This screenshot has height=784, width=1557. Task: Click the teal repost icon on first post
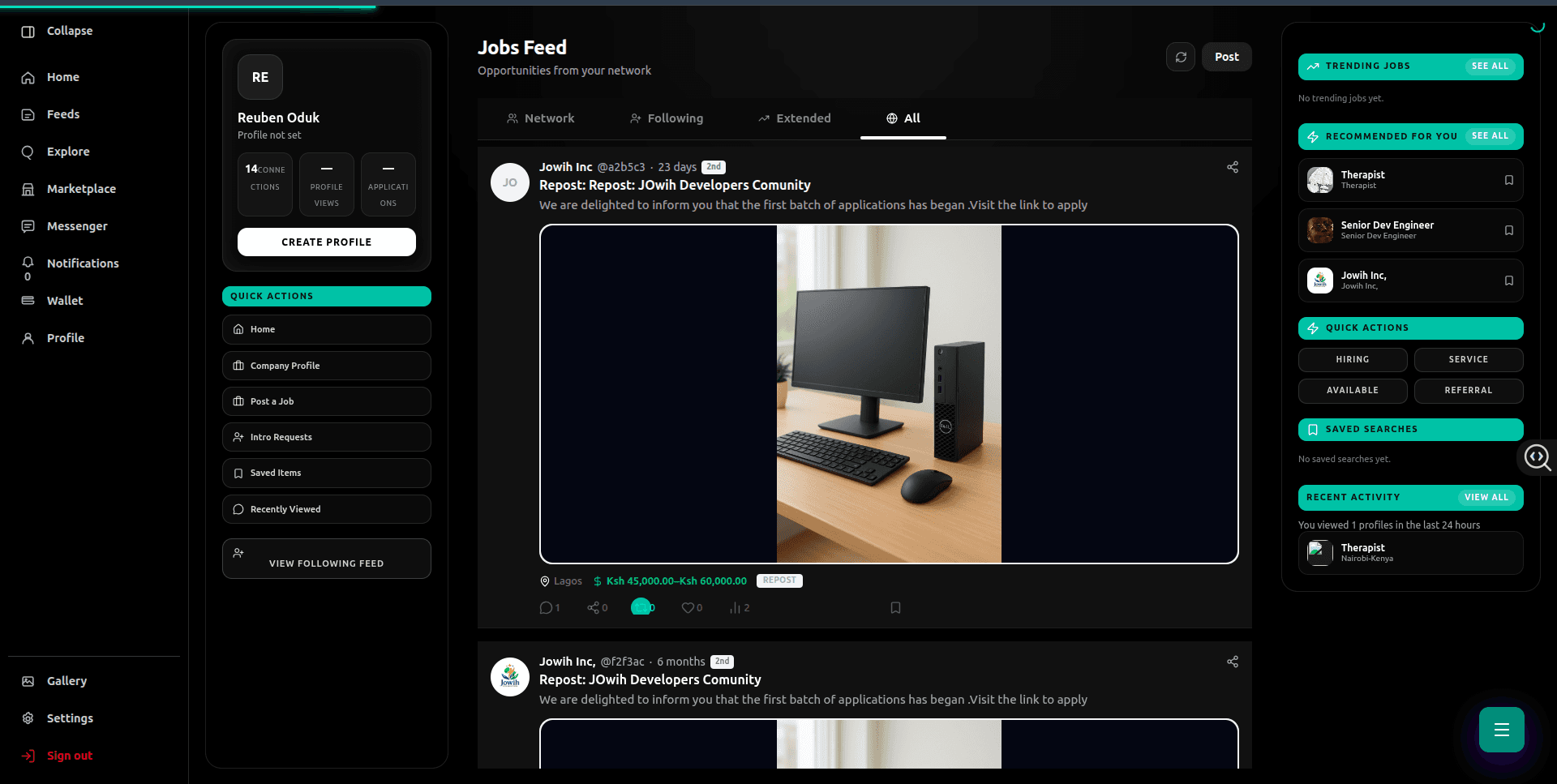[x=641, y=606]
